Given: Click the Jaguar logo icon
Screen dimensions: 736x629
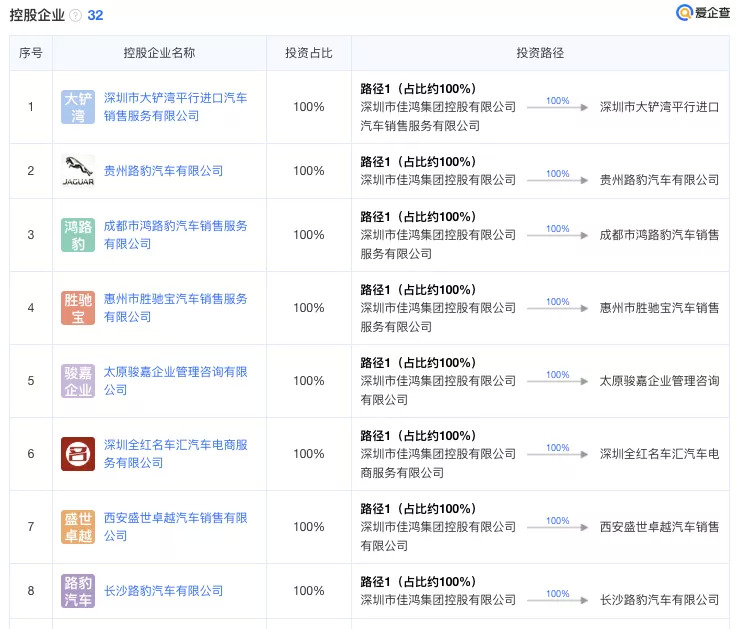Looking at the screenshot, I should coord(78,171).
